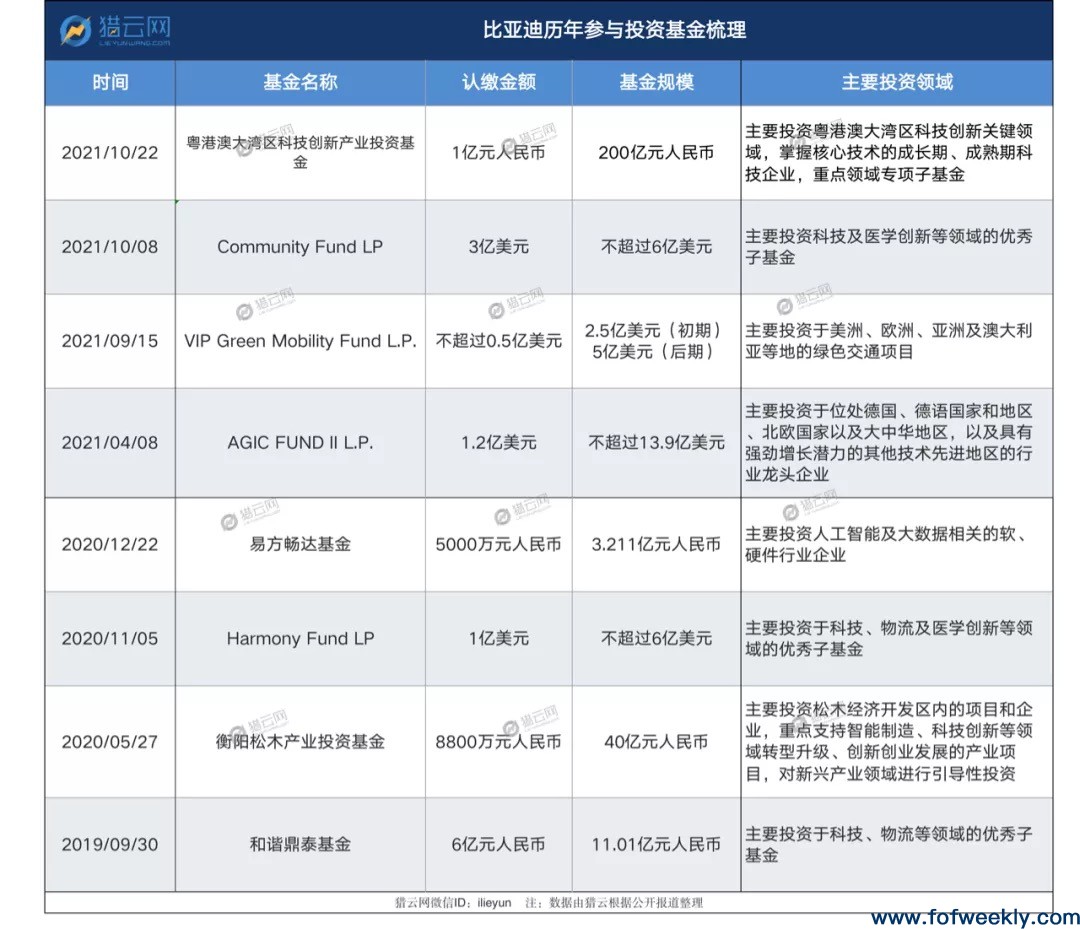1080x929 pixels.
Task: Click the fund size cell 200亿元人民币
Action: [656, 153]
